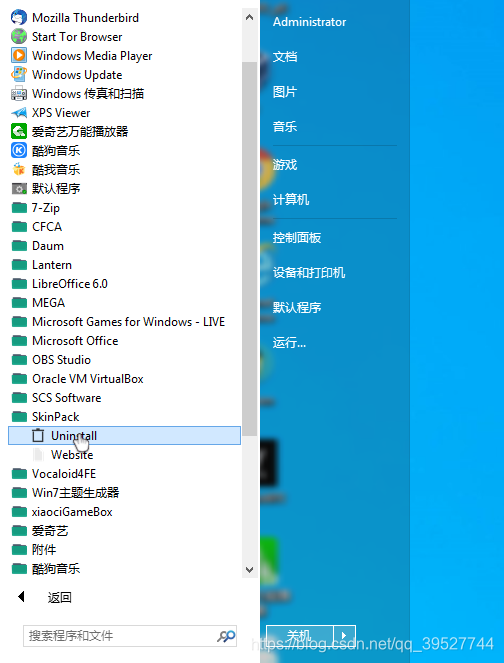Launch the 酷我音乐 icon
This screenshot has width=504, height=663.
19,170
